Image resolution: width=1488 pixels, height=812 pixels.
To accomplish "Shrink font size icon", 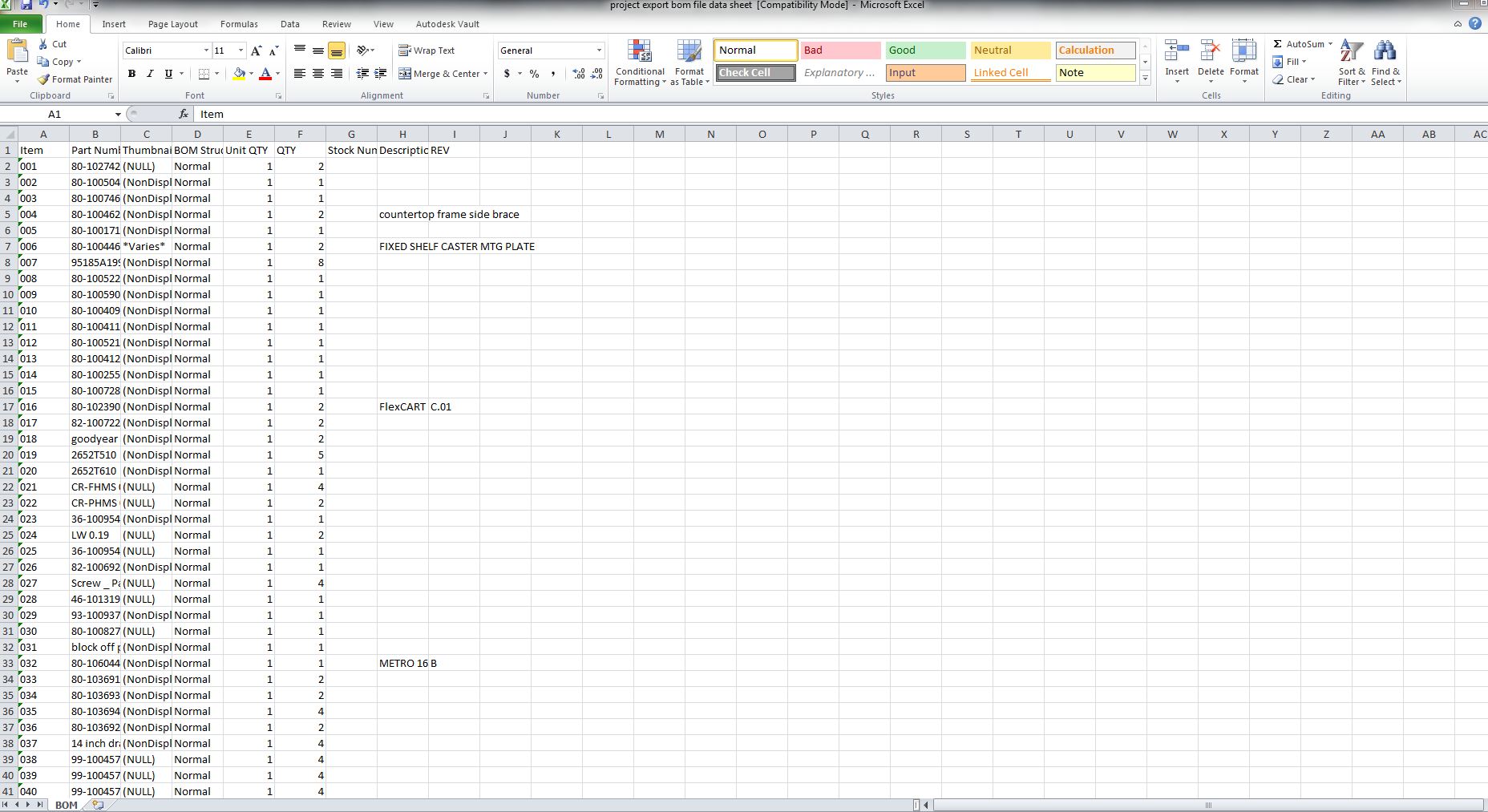I will [273, 50].
